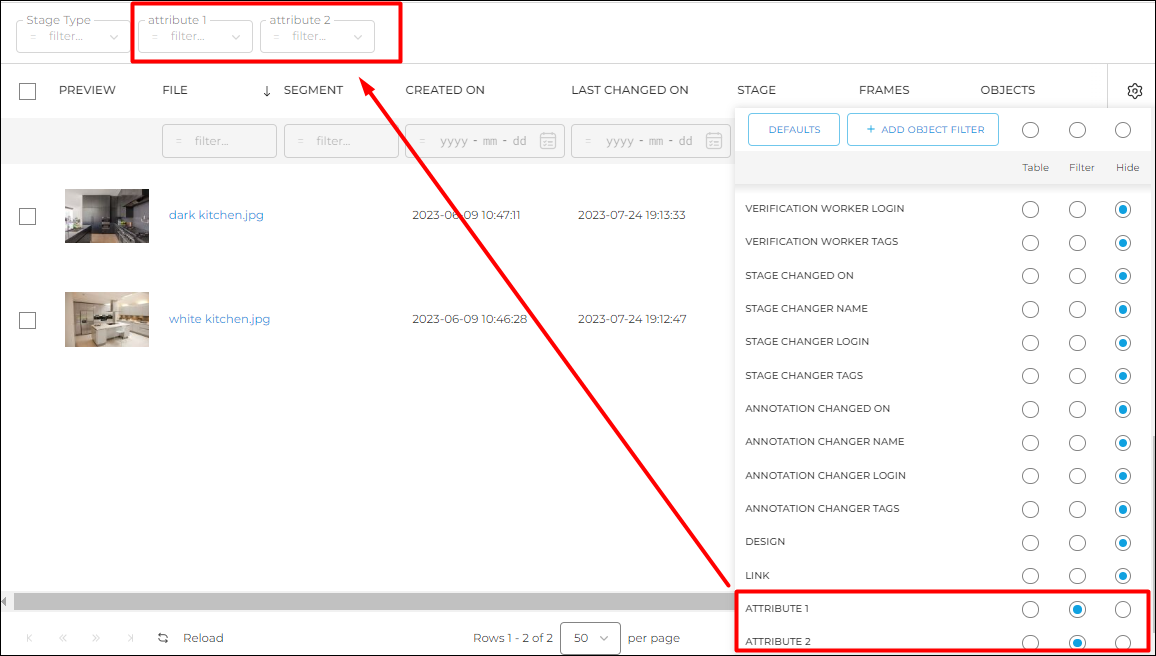Click ADD OBJECT FILTER button

point(922,130)
